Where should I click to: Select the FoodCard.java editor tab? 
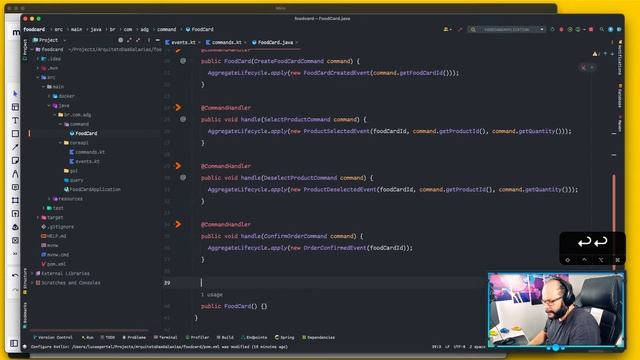[275, 42]
